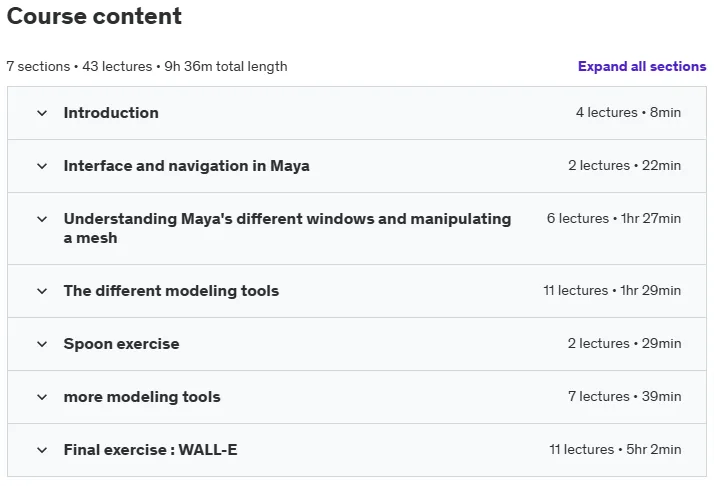Expand the Introduction section chevron
This screenshot has height=486, width=714.
pyautogui.click(x=42, y=113)
